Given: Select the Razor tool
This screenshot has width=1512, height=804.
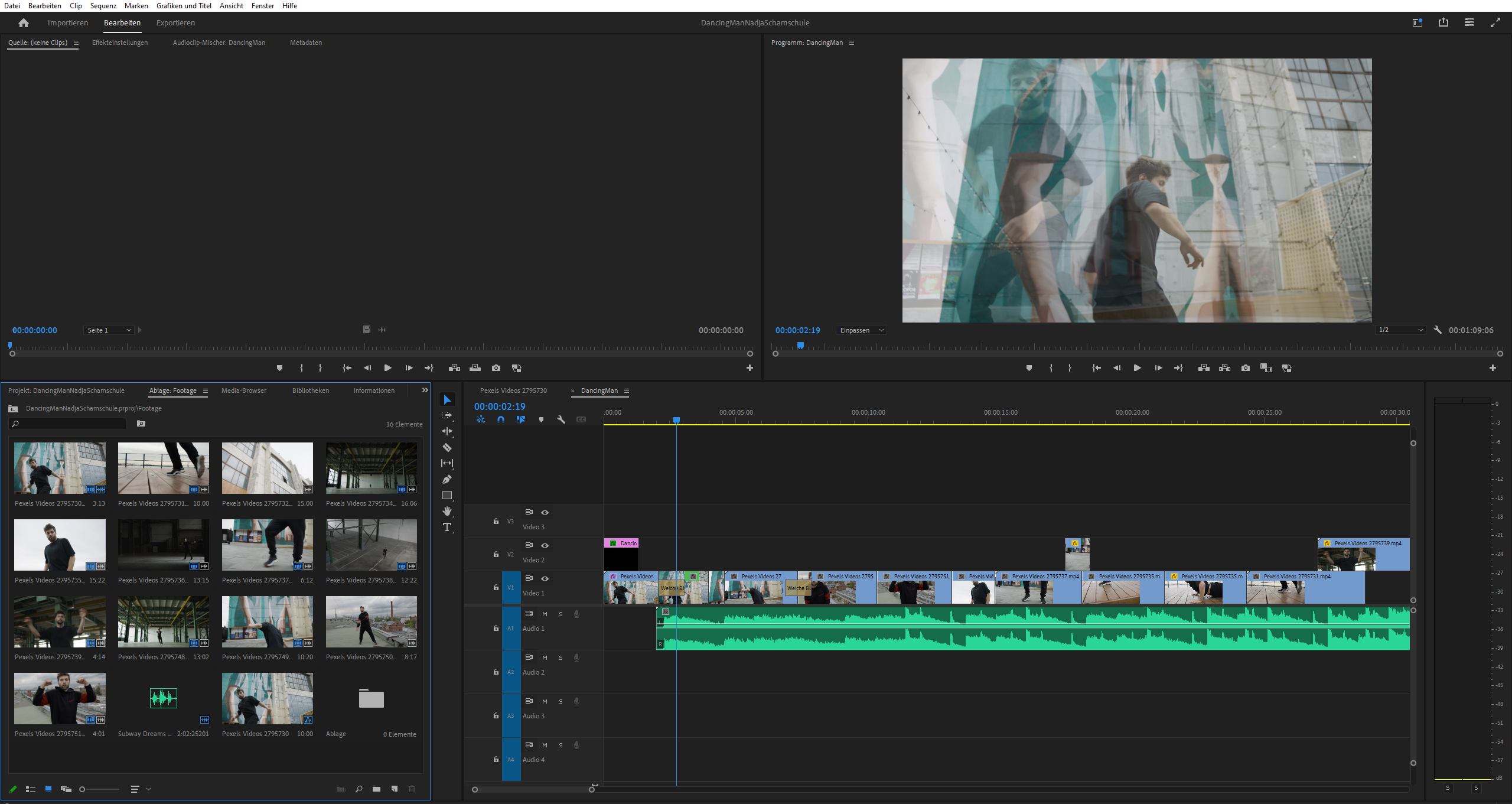Looking at the screenshot, I should pos(447,447).
